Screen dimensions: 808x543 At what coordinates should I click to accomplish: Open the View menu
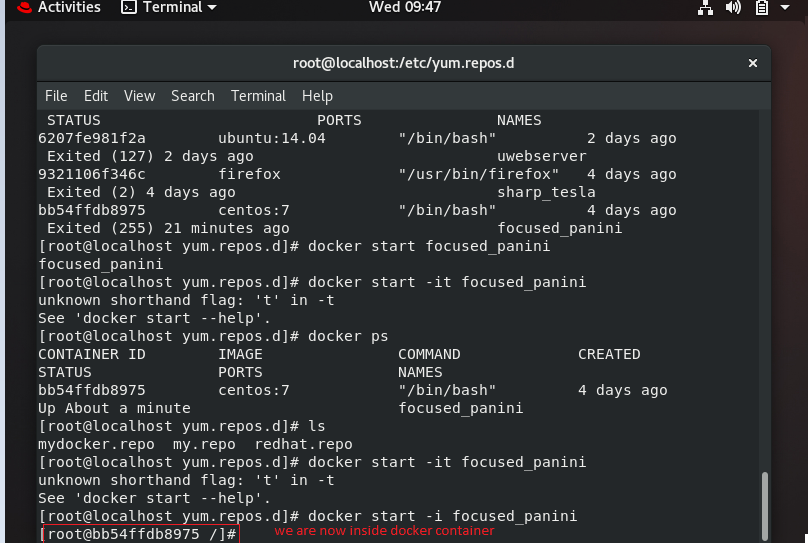click(x=139, y=96)
